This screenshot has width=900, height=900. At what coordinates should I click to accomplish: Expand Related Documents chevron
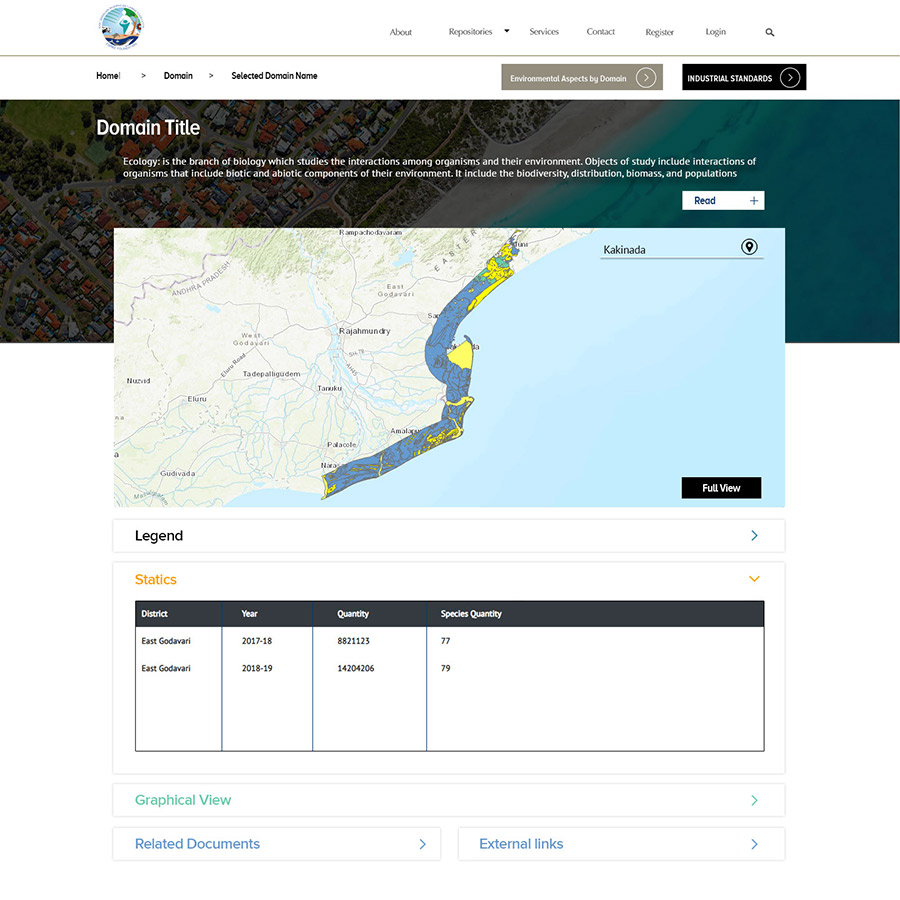coord(422,844)
